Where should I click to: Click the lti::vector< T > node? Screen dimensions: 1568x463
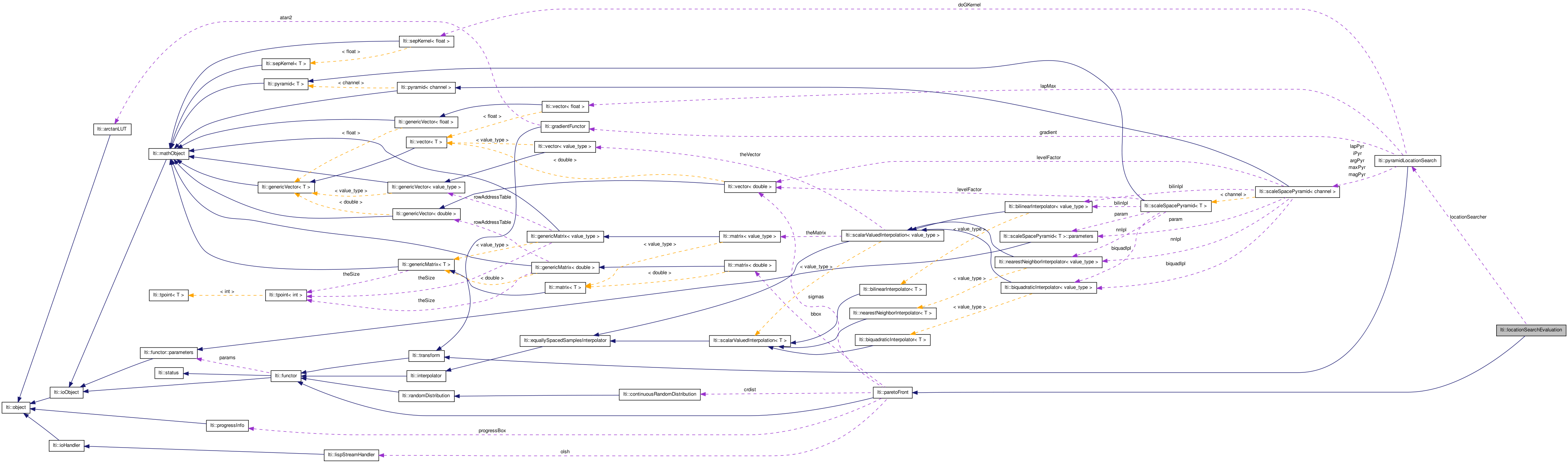426,142
